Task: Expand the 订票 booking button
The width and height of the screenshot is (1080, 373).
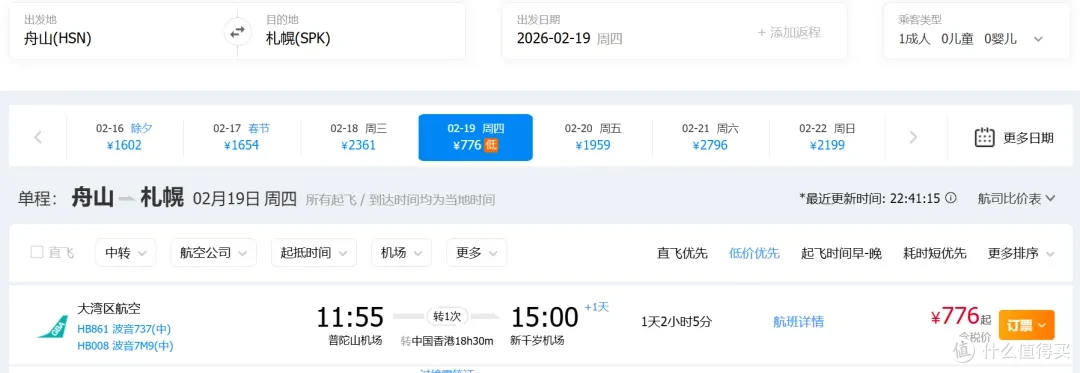Action: [1026, 324]
